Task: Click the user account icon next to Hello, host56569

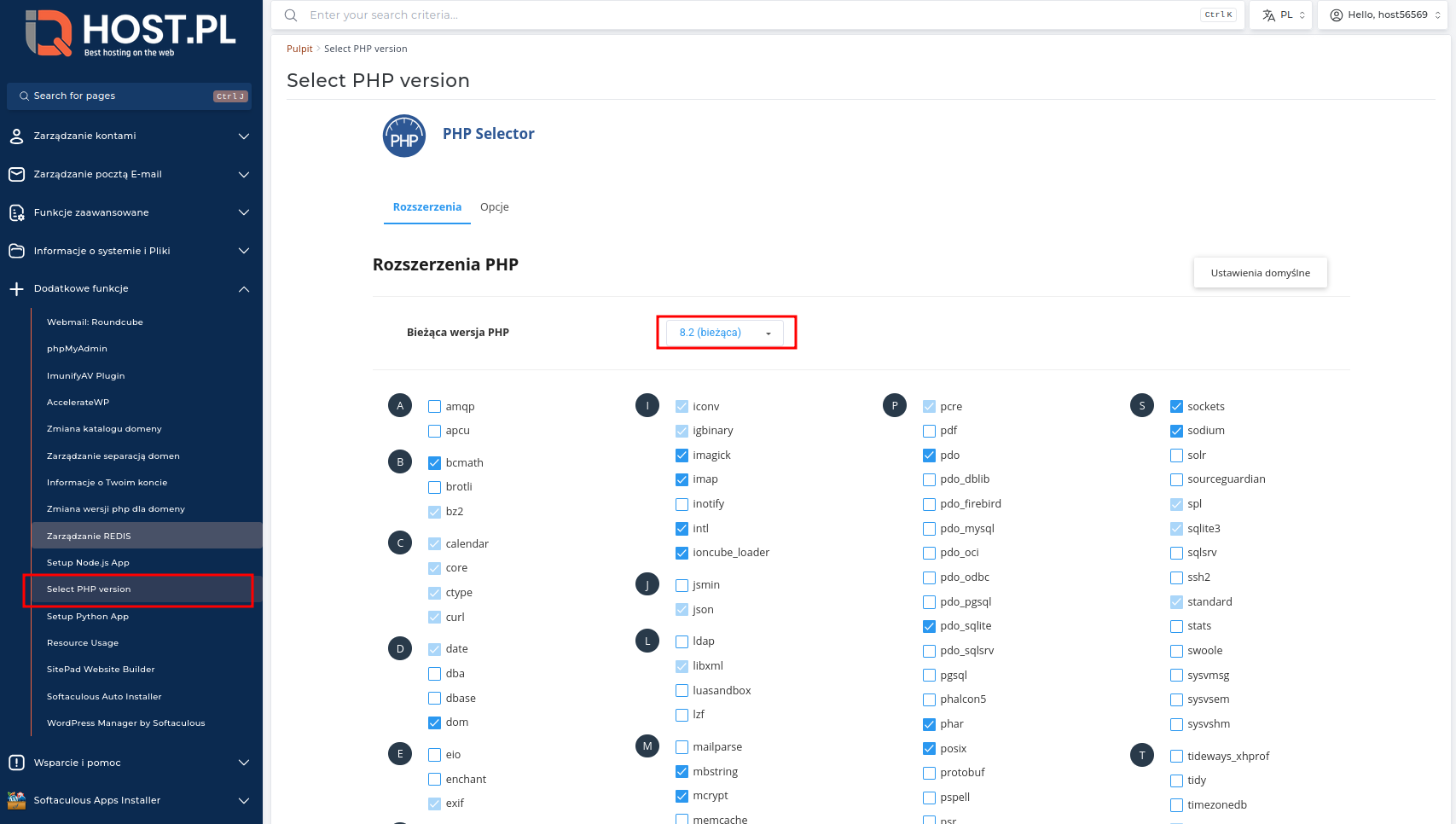Action: 1336,15
